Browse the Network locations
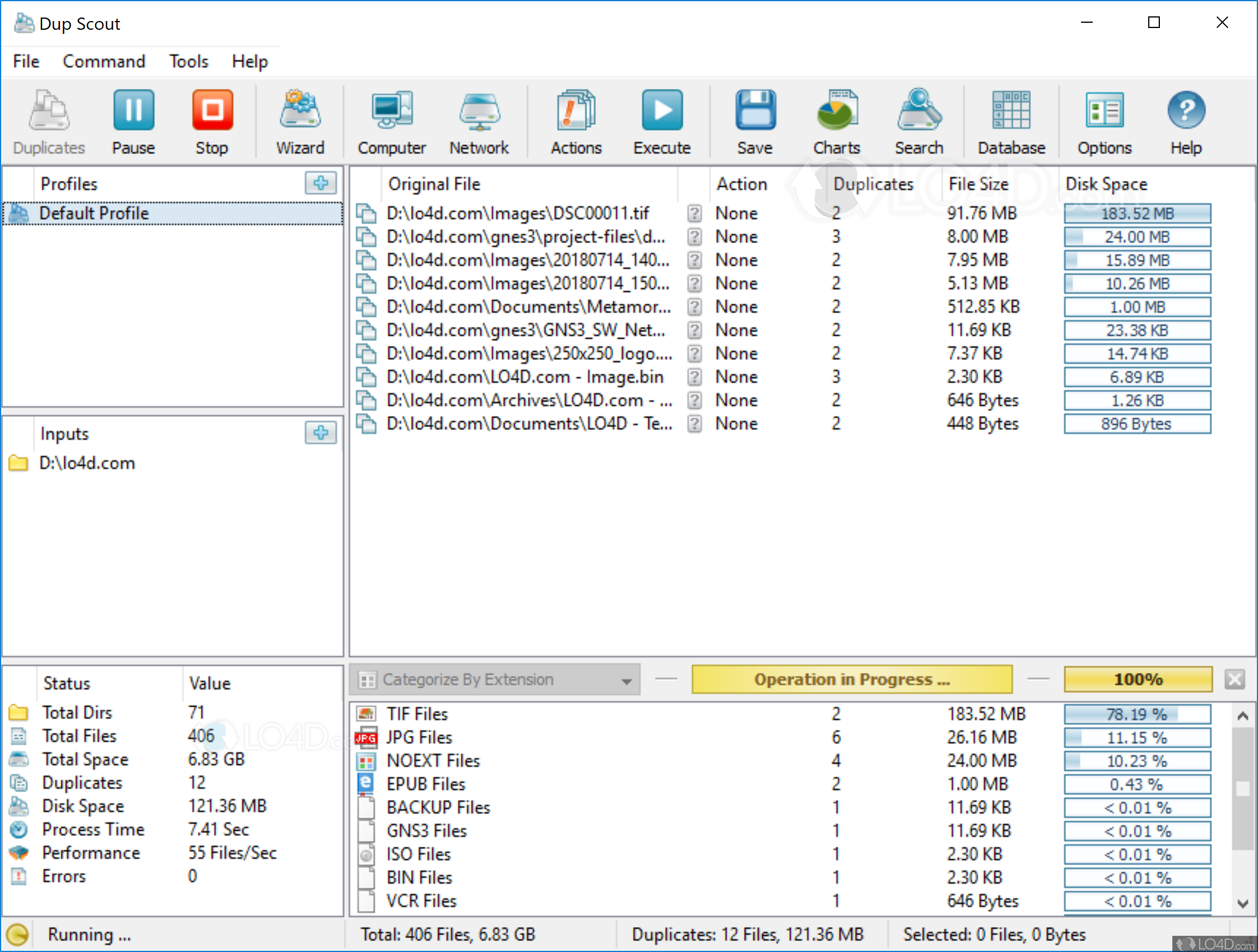The width and height of the screenshot is (1258, 952). click(479, 120)
